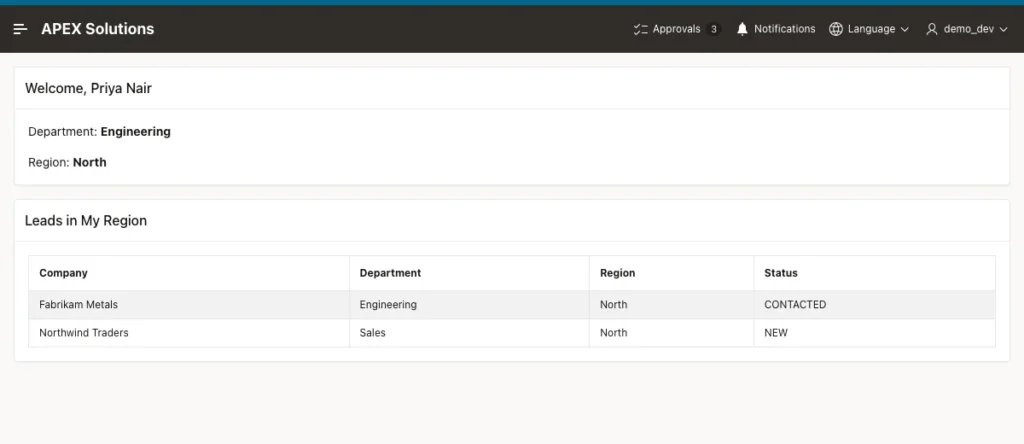
Task: Click the Approvals count badge 3
Action: pos(714,29)
